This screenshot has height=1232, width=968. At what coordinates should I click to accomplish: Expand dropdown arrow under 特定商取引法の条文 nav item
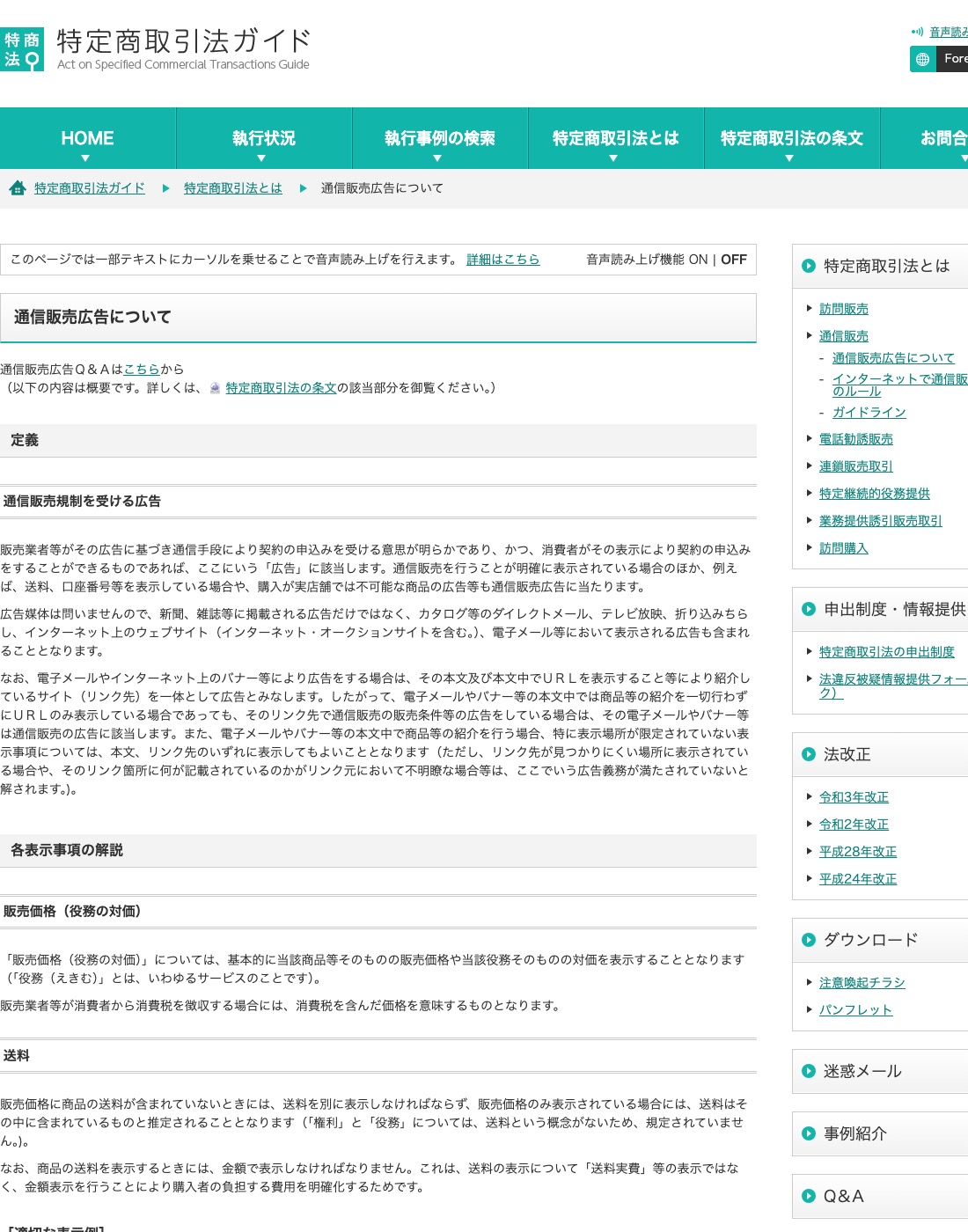[x=789, y=158]
